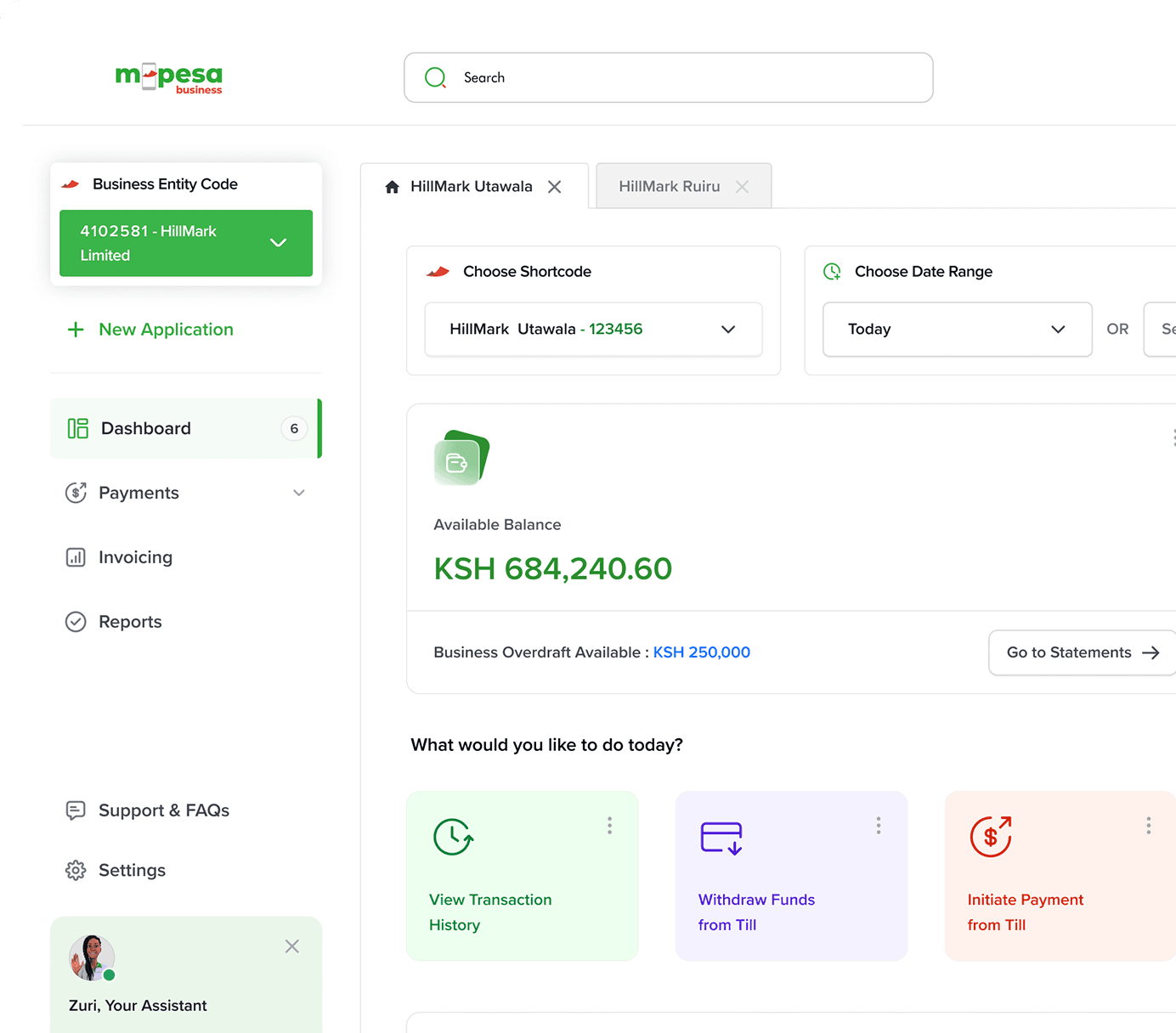Open options menu on Withdraw Funds card

coord(879,826)
